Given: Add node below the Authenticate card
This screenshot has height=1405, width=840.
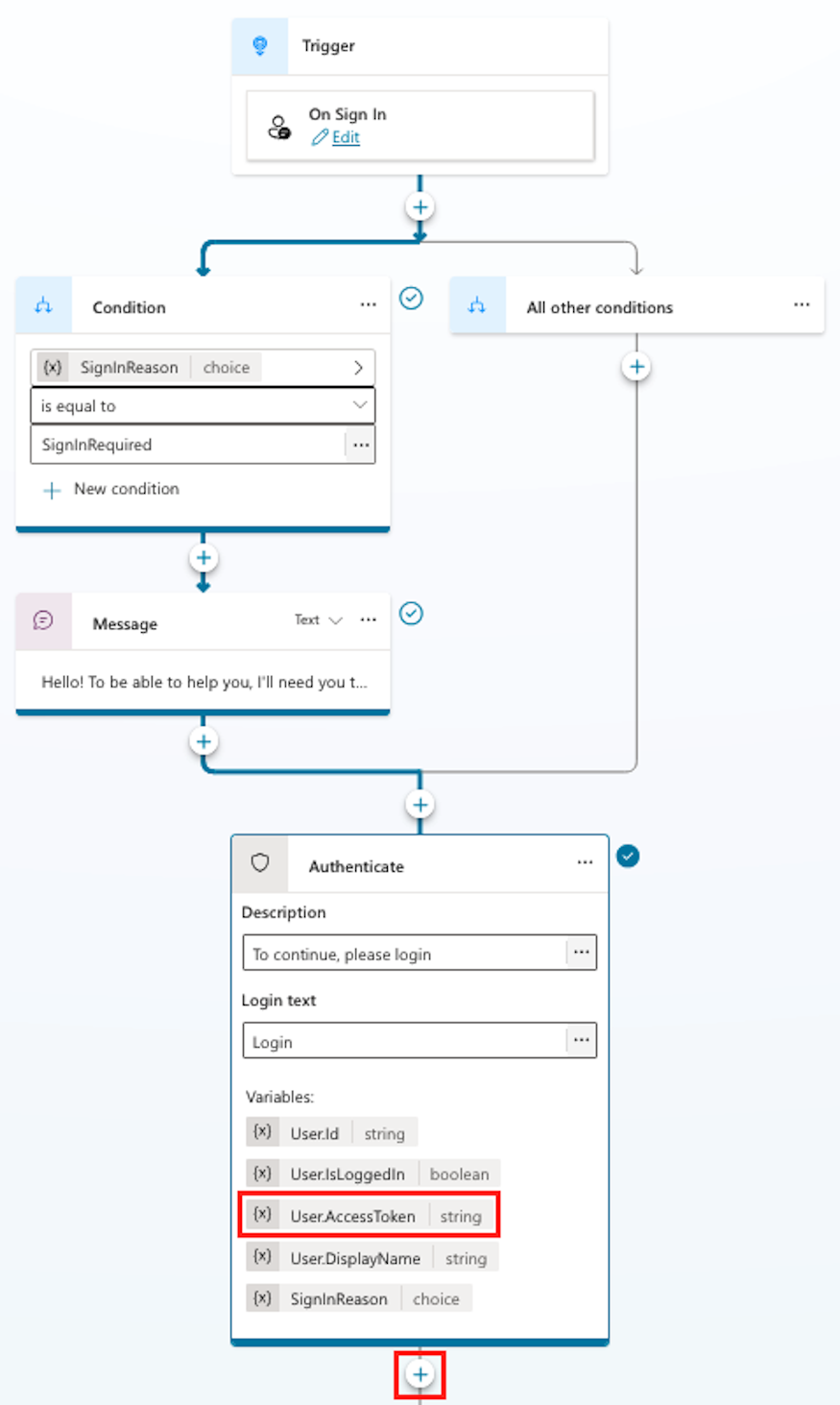Looking at the screenshot, I should 420,1374.
